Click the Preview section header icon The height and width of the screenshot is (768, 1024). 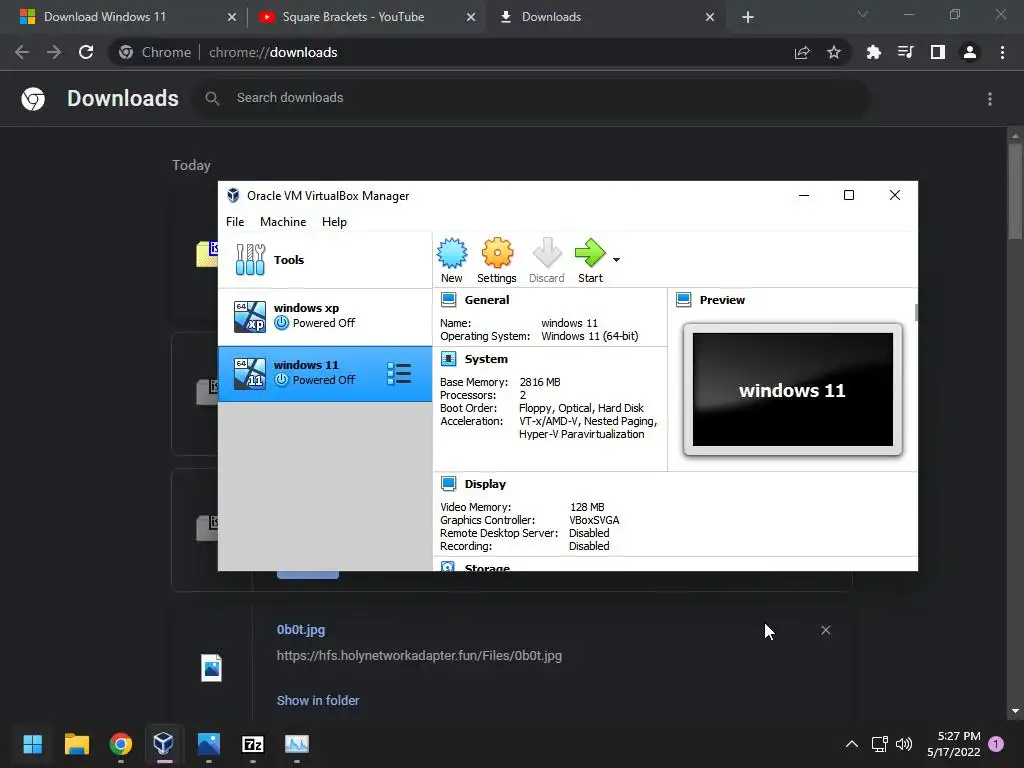[x=684, y=300]
